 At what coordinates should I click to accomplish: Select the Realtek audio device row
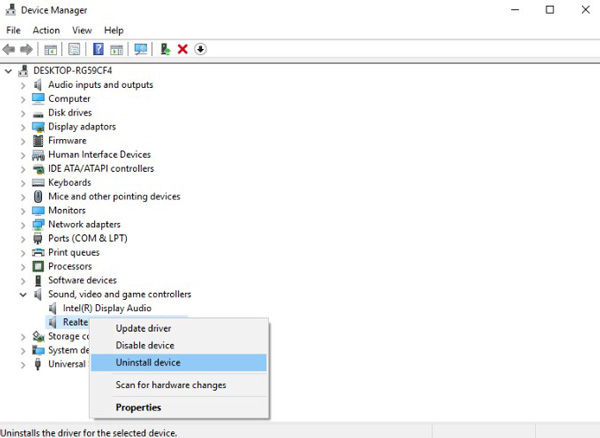pyautogui.click(x=67, y=322)
